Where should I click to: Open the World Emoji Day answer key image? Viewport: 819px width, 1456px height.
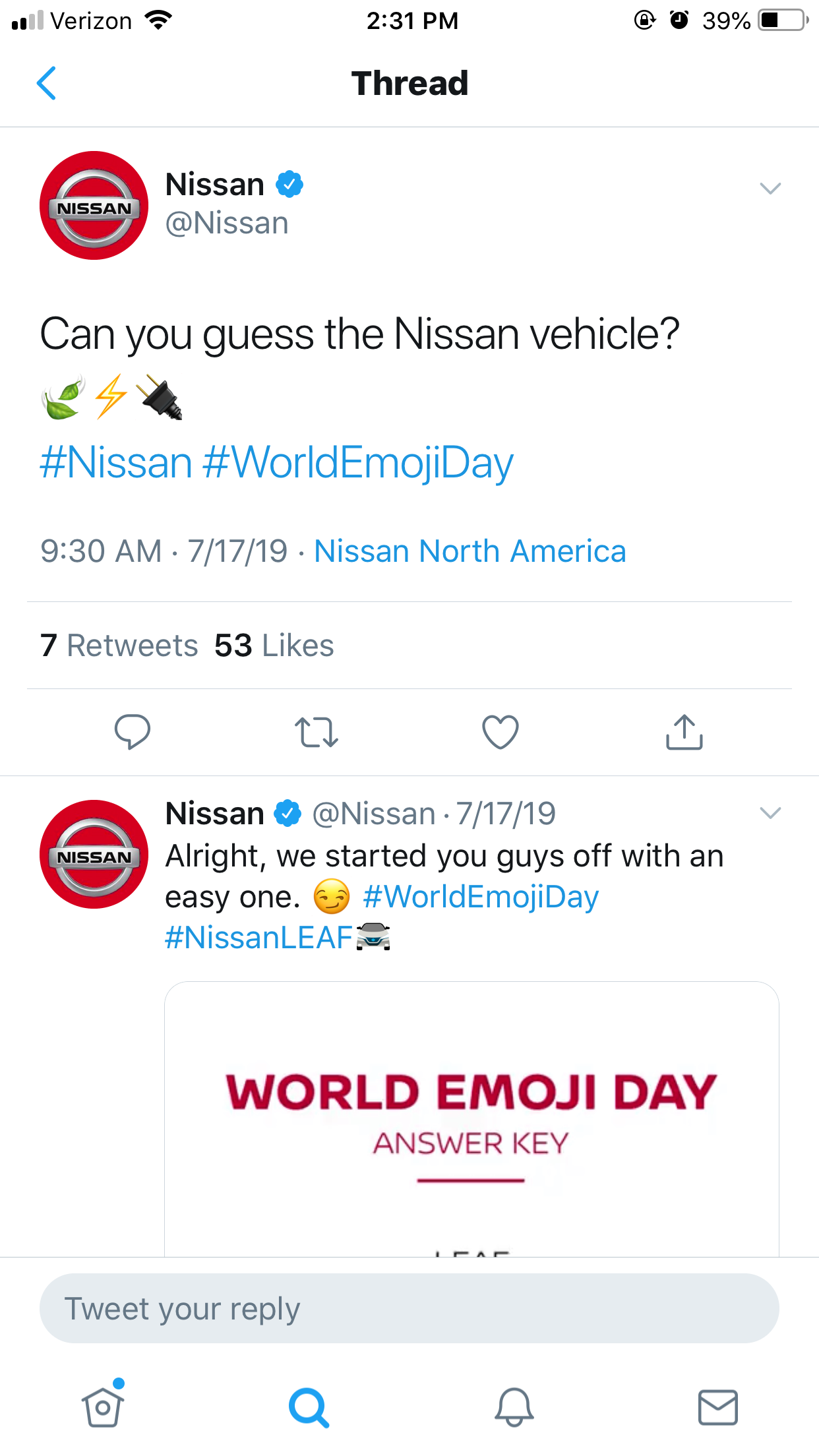[471, 1119]
